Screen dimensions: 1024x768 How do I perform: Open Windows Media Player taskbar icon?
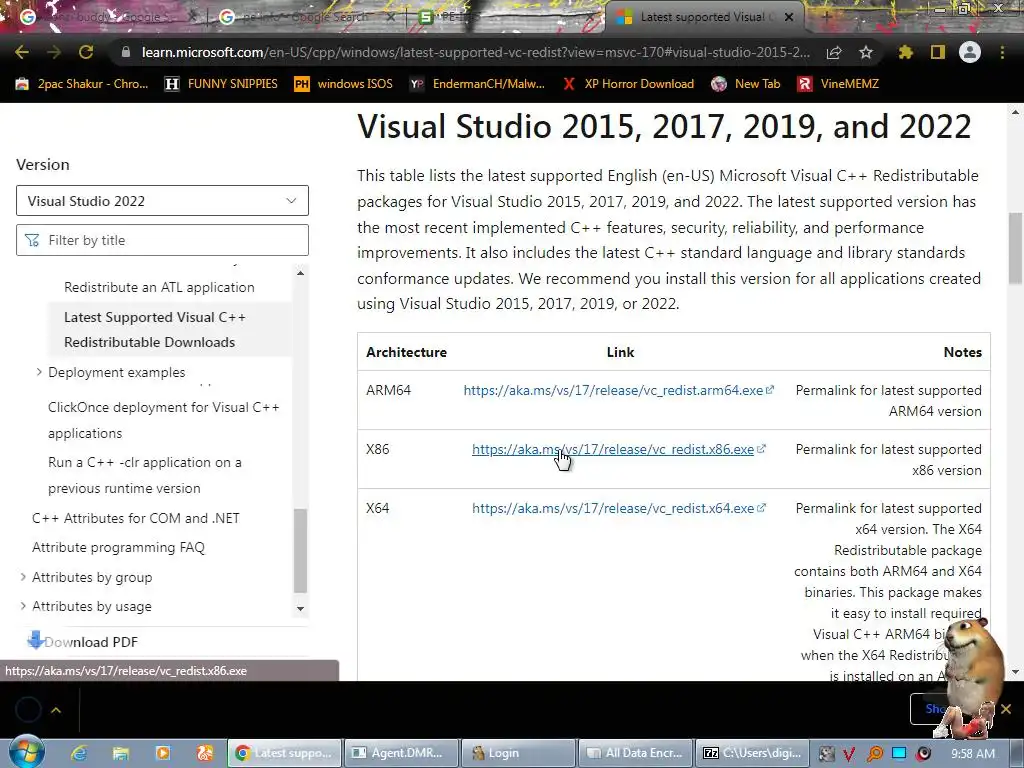[163, 753]
